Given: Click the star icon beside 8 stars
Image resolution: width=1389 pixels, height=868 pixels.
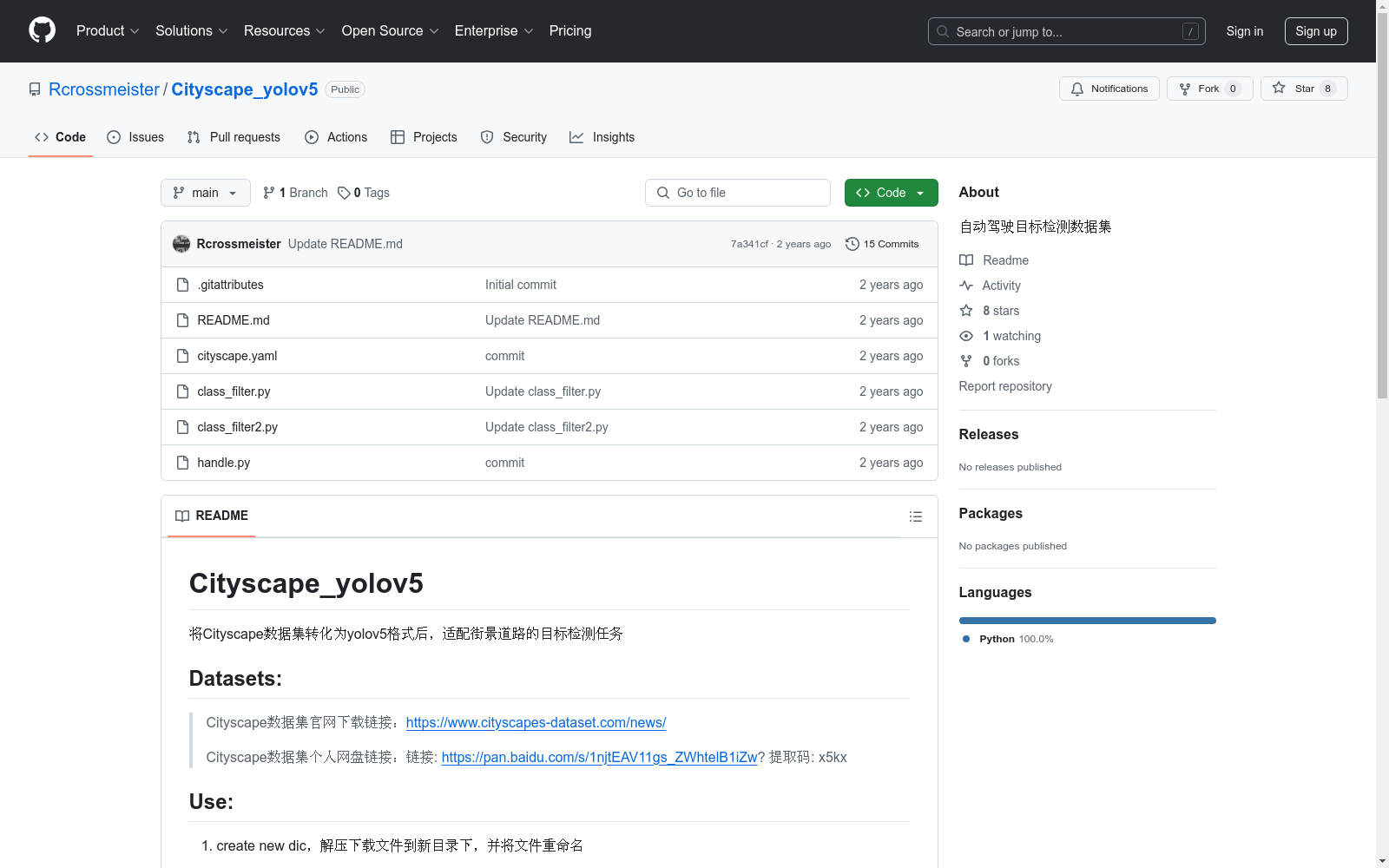Looking at the screenshot, I should click(966, 311).
